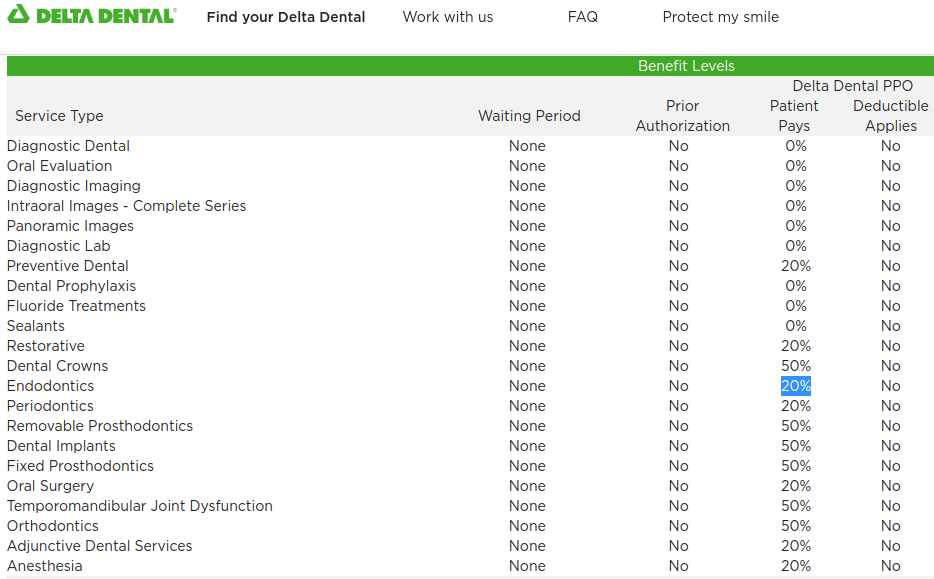Click the Delta Dental logo

(92, 16)
